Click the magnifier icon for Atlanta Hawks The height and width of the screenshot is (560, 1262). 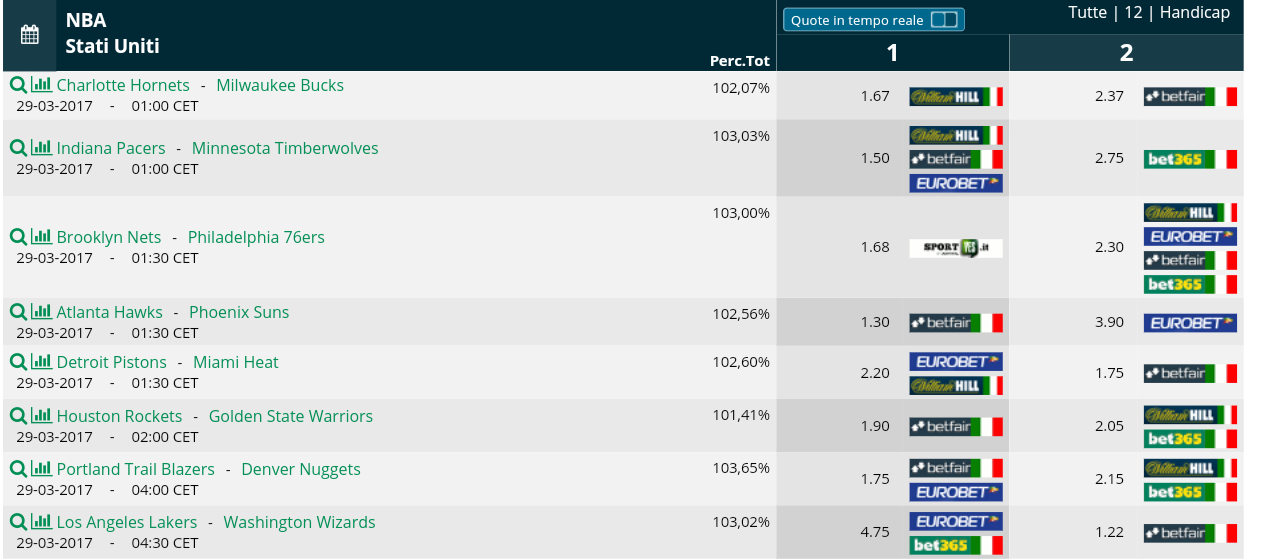18,312
